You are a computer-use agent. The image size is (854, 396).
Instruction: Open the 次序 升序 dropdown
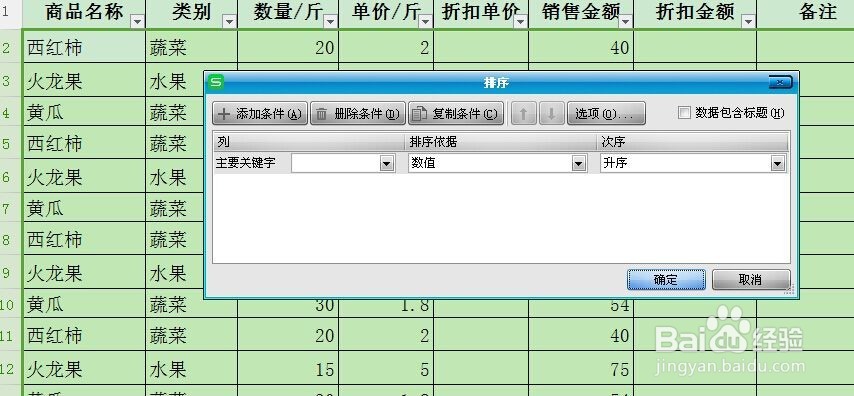click(x=778, y=163)
